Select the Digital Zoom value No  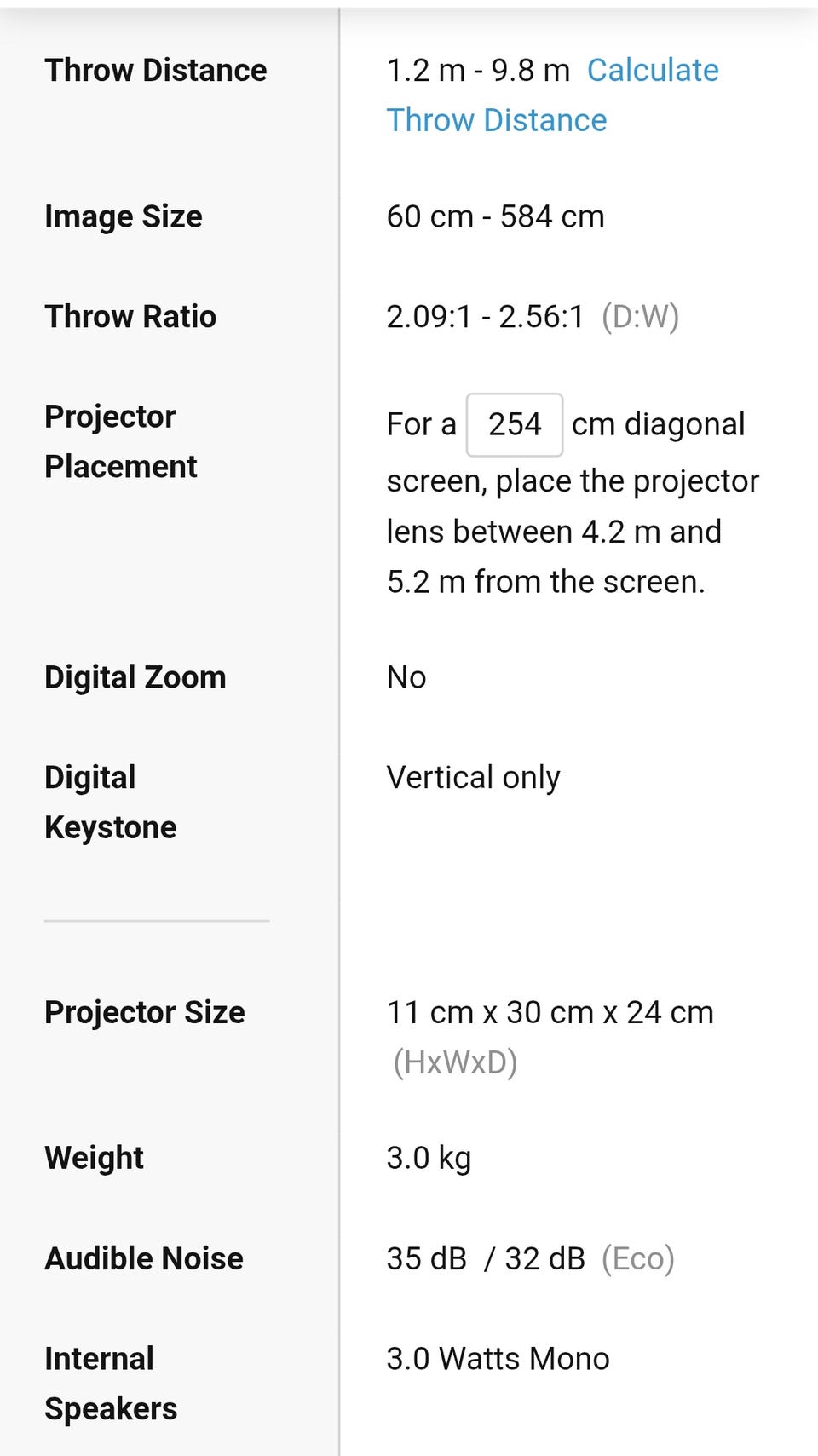406,677
